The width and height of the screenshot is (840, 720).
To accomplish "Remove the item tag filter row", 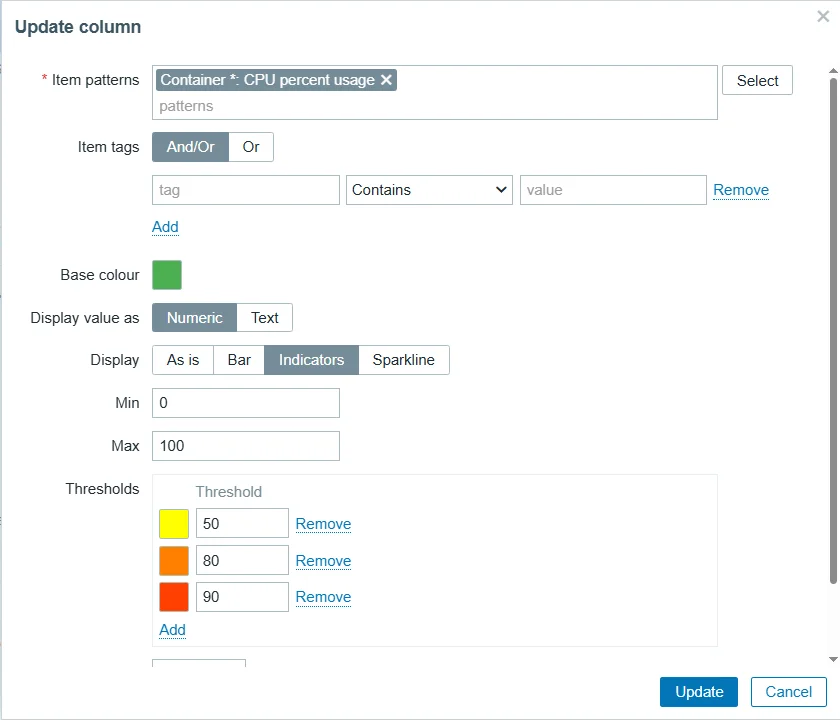I will click(x=740, y=190).
